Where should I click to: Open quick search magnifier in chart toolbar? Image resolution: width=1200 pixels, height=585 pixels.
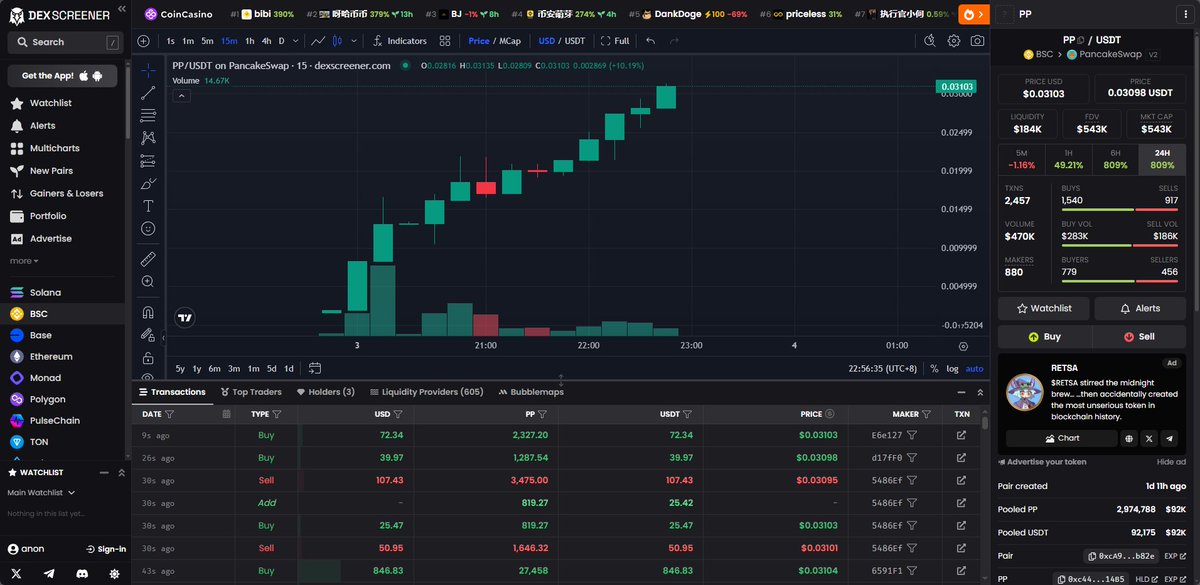tap(929, 41)
